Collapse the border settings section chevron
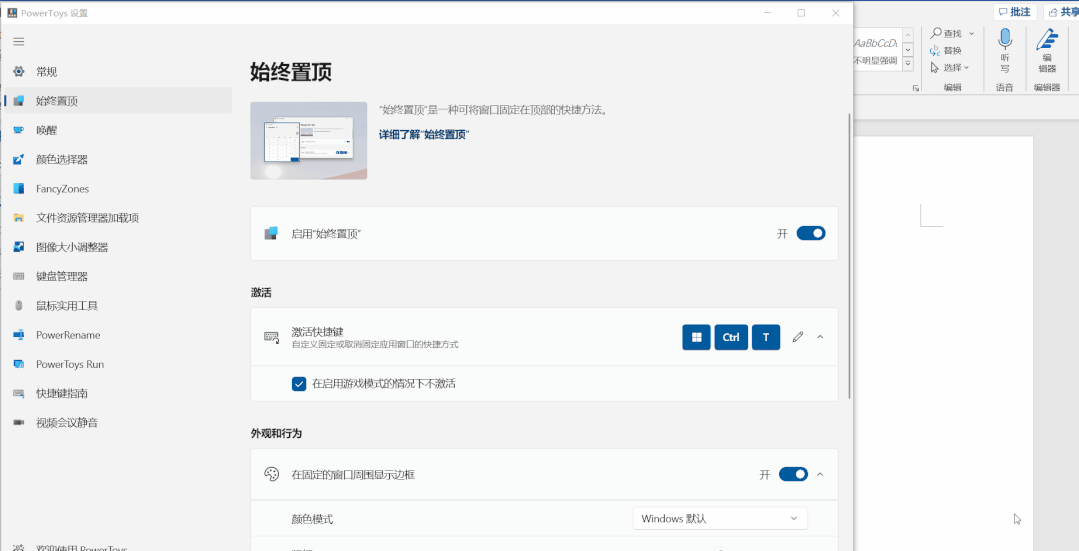The image size is (1079, 551). point(820,475)
